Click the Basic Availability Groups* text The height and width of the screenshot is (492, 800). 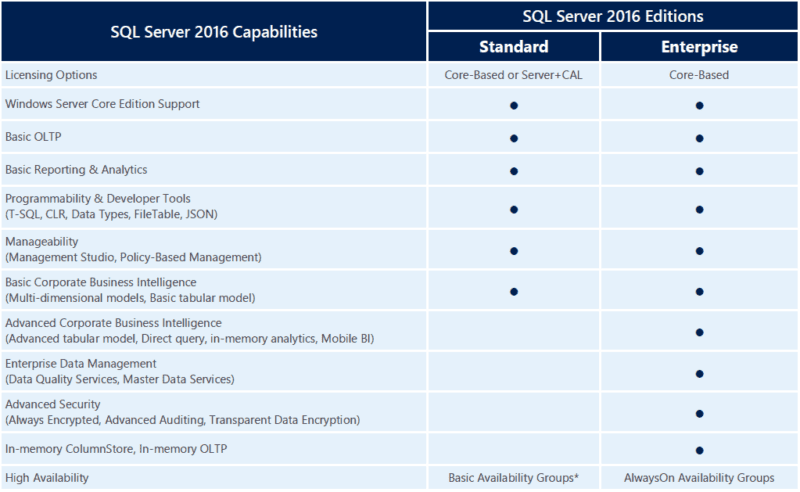514,478
